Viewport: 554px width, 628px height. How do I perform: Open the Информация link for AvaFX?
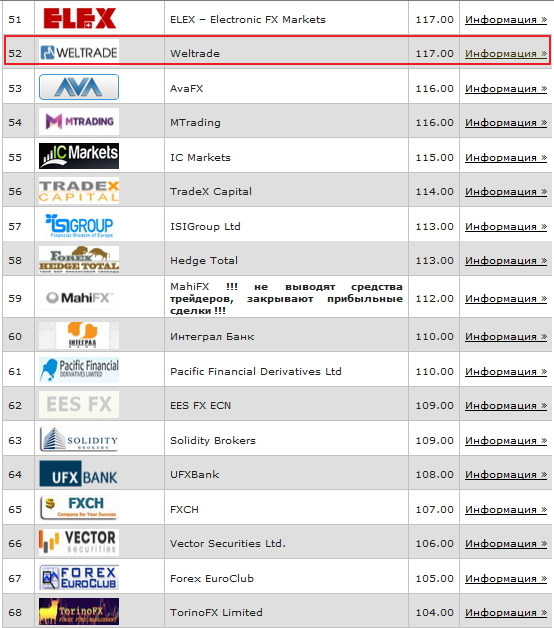[x=506, y=89]
